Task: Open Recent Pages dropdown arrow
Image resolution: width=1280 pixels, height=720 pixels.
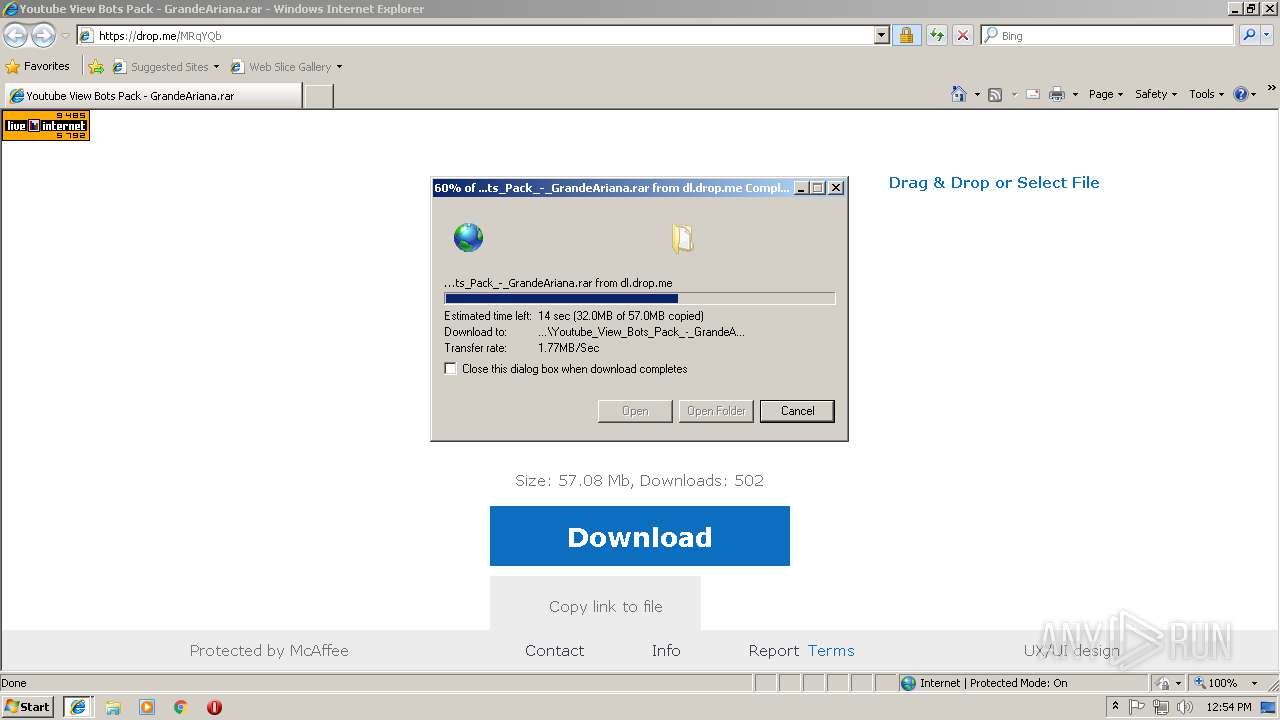Action: tap(65, 36)
